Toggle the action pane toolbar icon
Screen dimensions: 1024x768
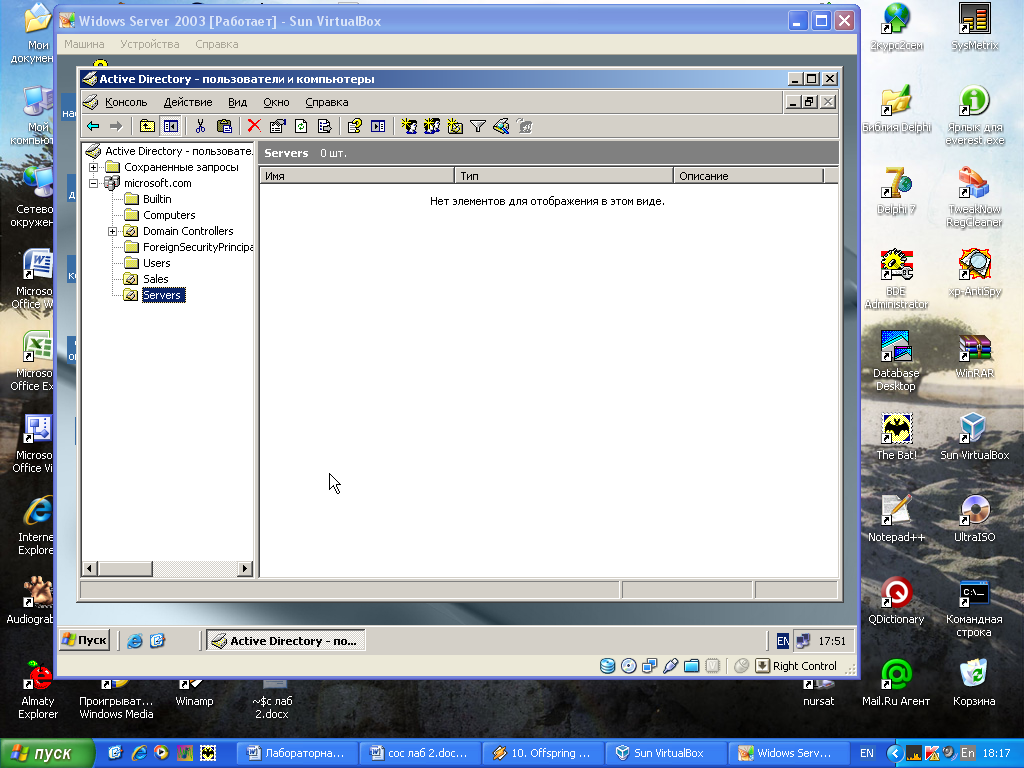[x=378, y=126]
